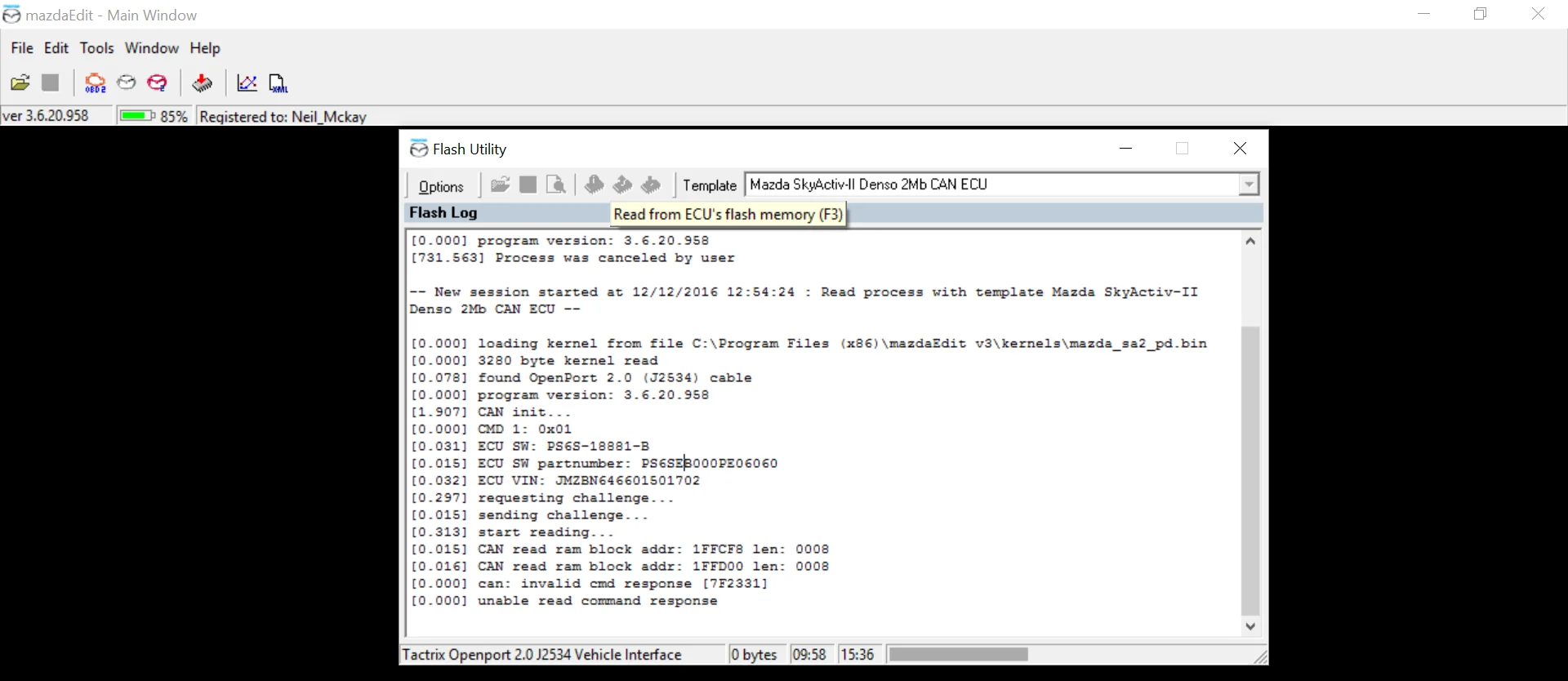1568x681 pixels.
Task: Click log line 'sending challenge...'
Action: (x=529, y=515)
